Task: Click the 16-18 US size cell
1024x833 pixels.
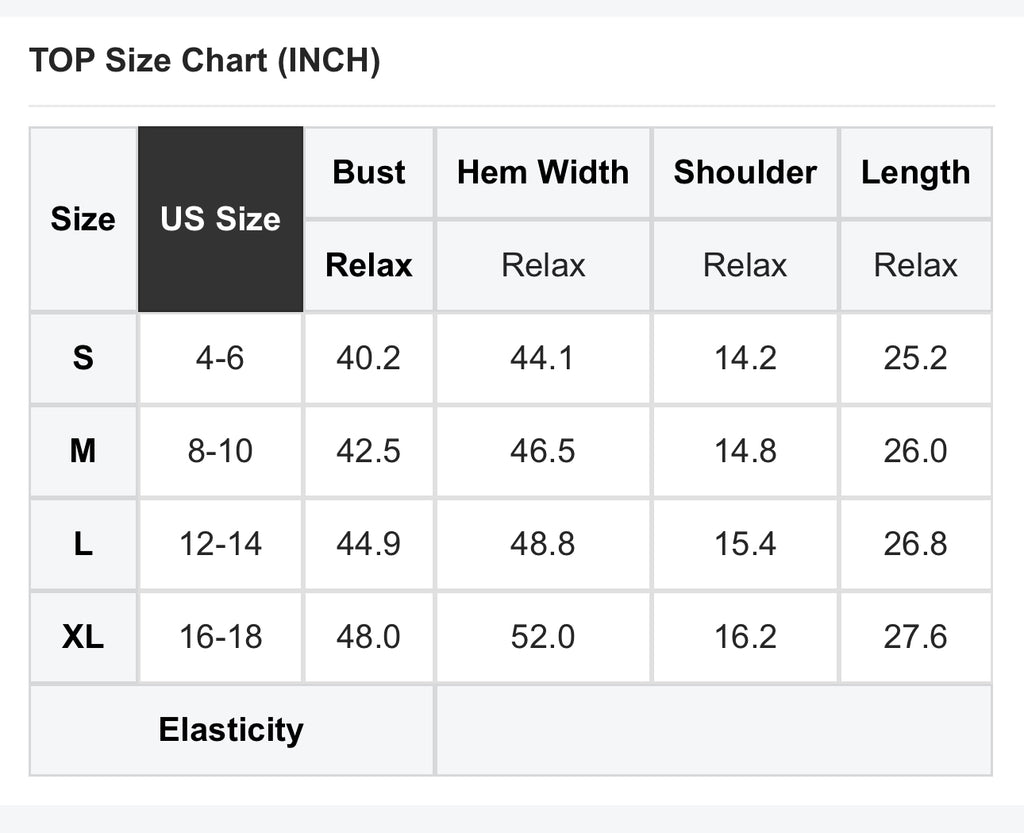Action: pos(221,637)
